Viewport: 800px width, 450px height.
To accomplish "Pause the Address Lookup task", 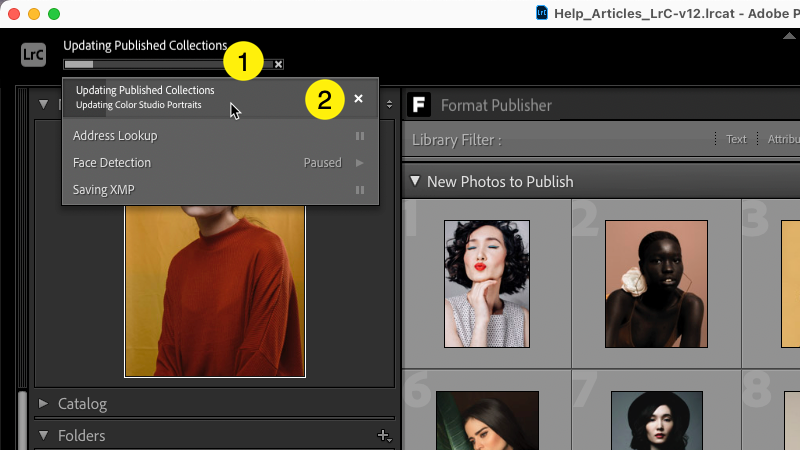I will (x=359, y=136).
